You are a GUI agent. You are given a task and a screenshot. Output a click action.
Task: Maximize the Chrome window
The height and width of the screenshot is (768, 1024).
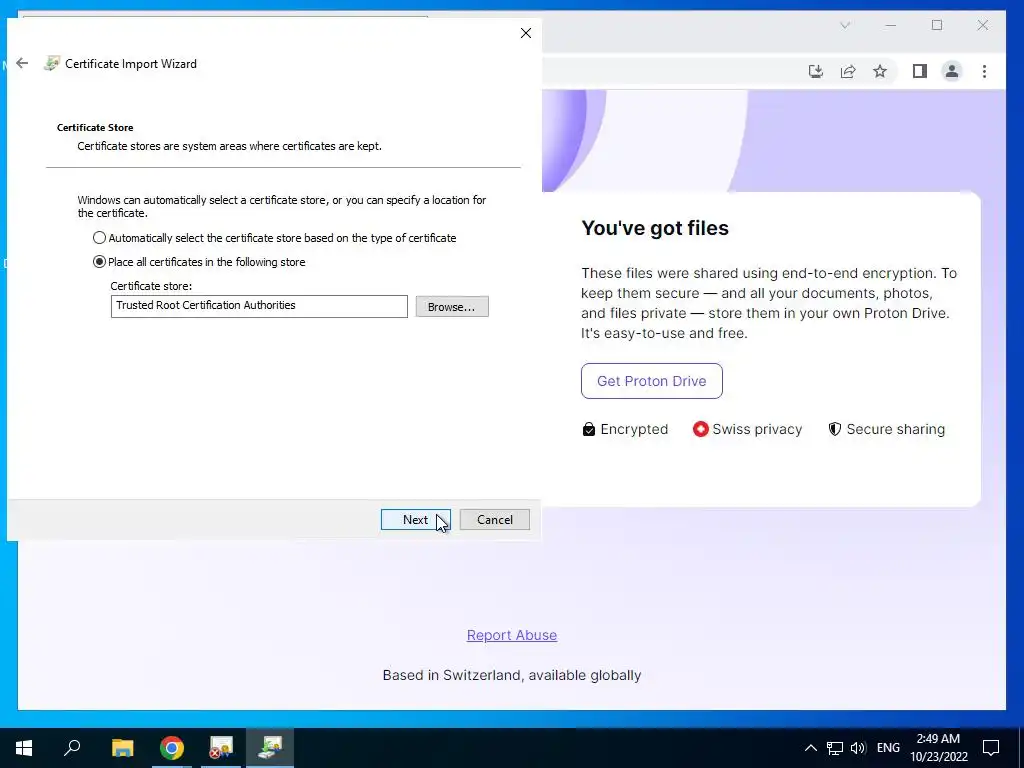click(937, 25)
